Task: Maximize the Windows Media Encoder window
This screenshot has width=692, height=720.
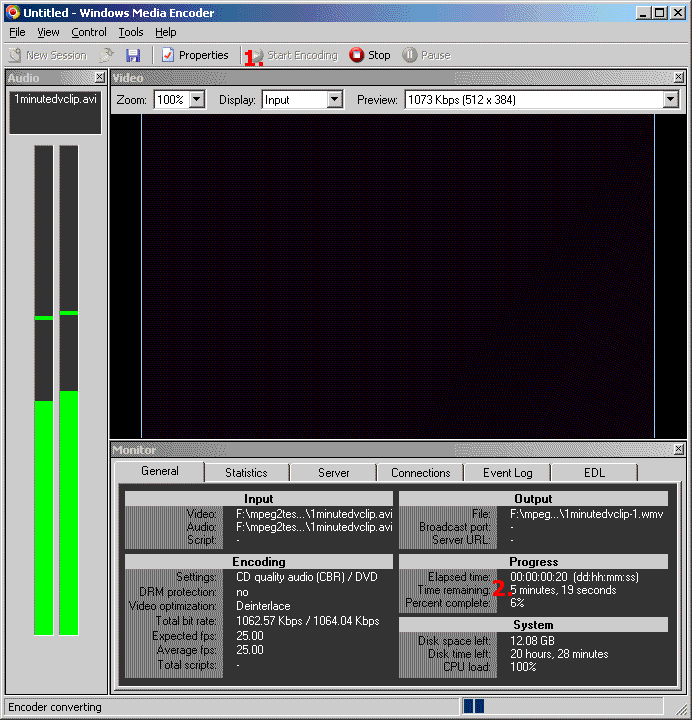Action: pos(660,13)
